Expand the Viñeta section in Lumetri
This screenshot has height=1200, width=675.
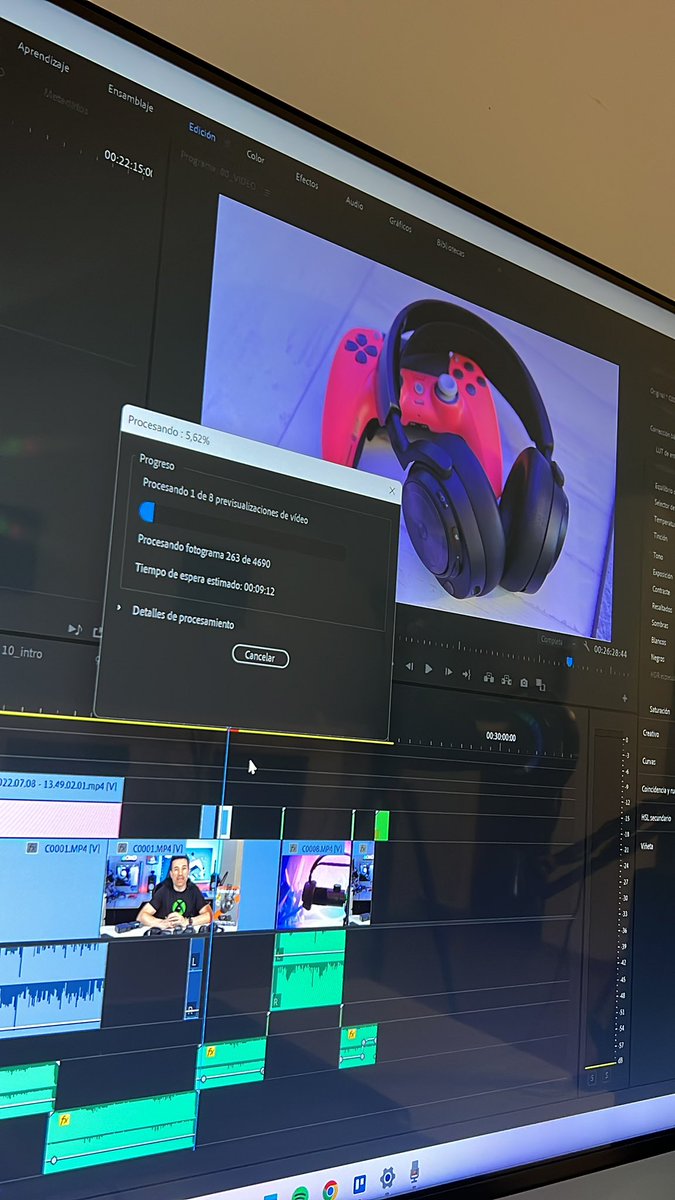(648, 846)
